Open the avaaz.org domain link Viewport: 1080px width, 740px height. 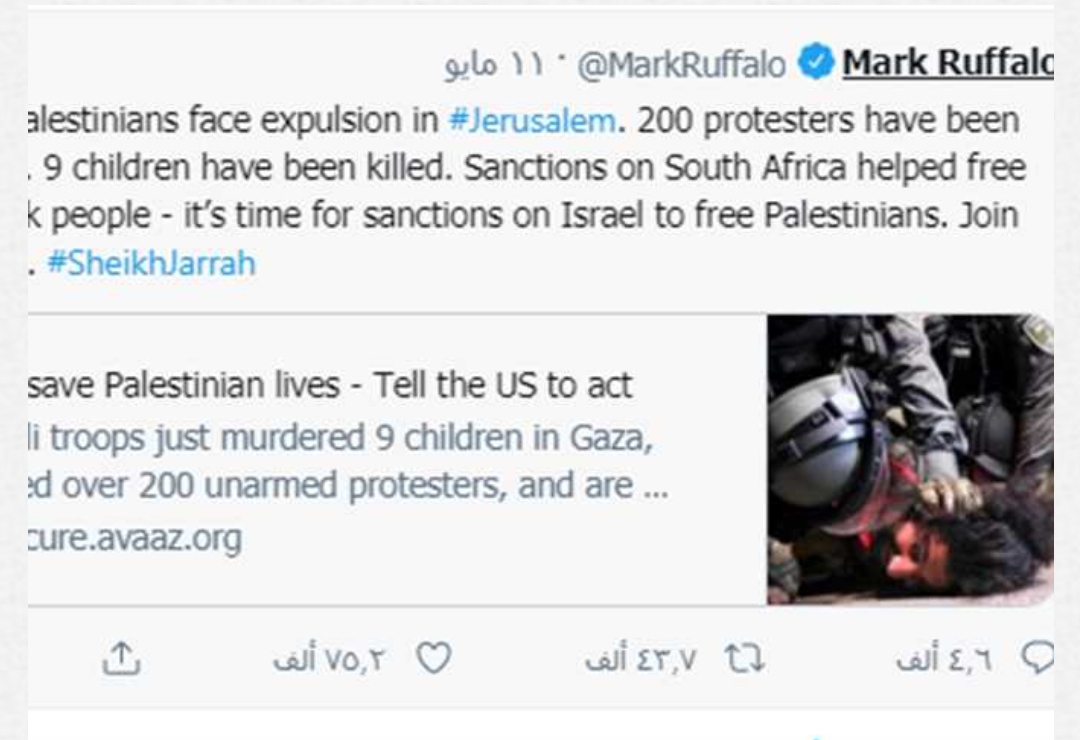click(x=135, y=538)
